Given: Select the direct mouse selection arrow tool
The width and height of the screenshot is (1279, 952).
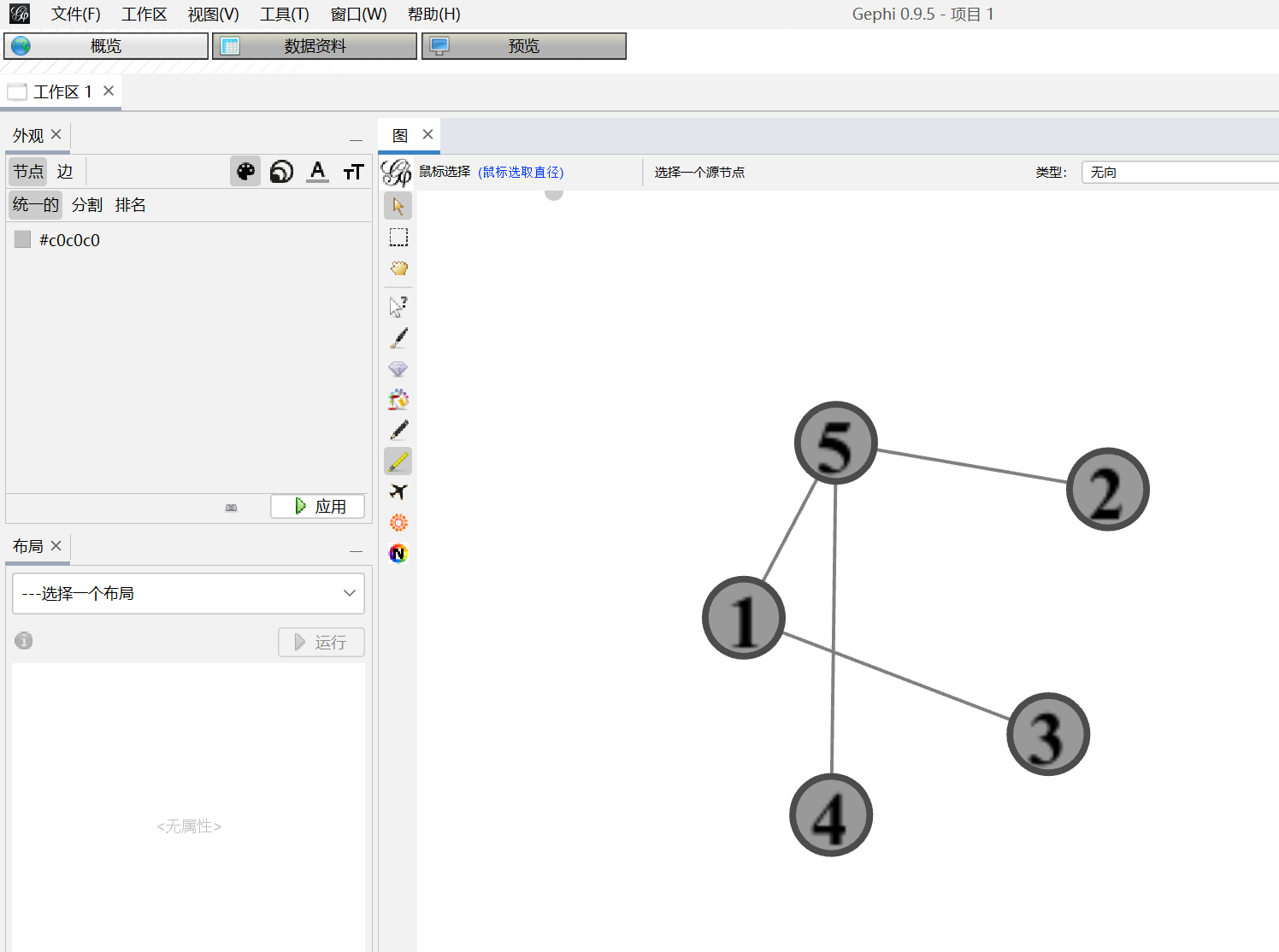Looking at the screenshot, I should click(x=398, y=206).
